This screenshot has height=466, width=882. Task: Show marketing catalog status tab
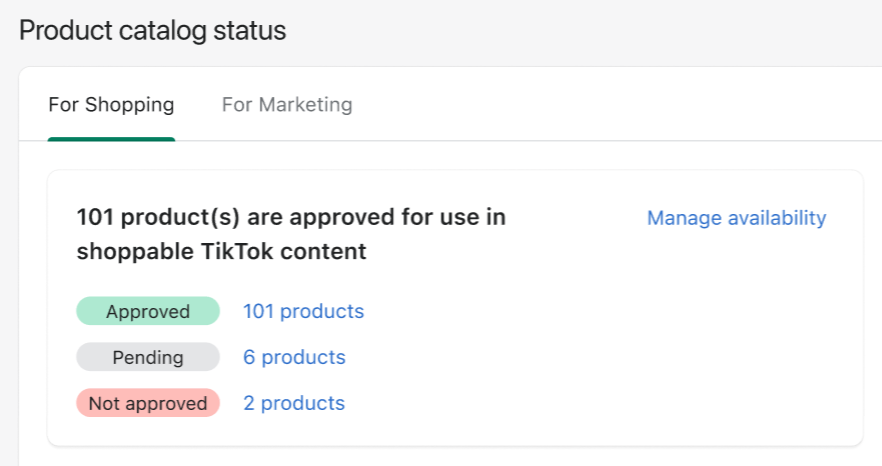pos(287,104)
